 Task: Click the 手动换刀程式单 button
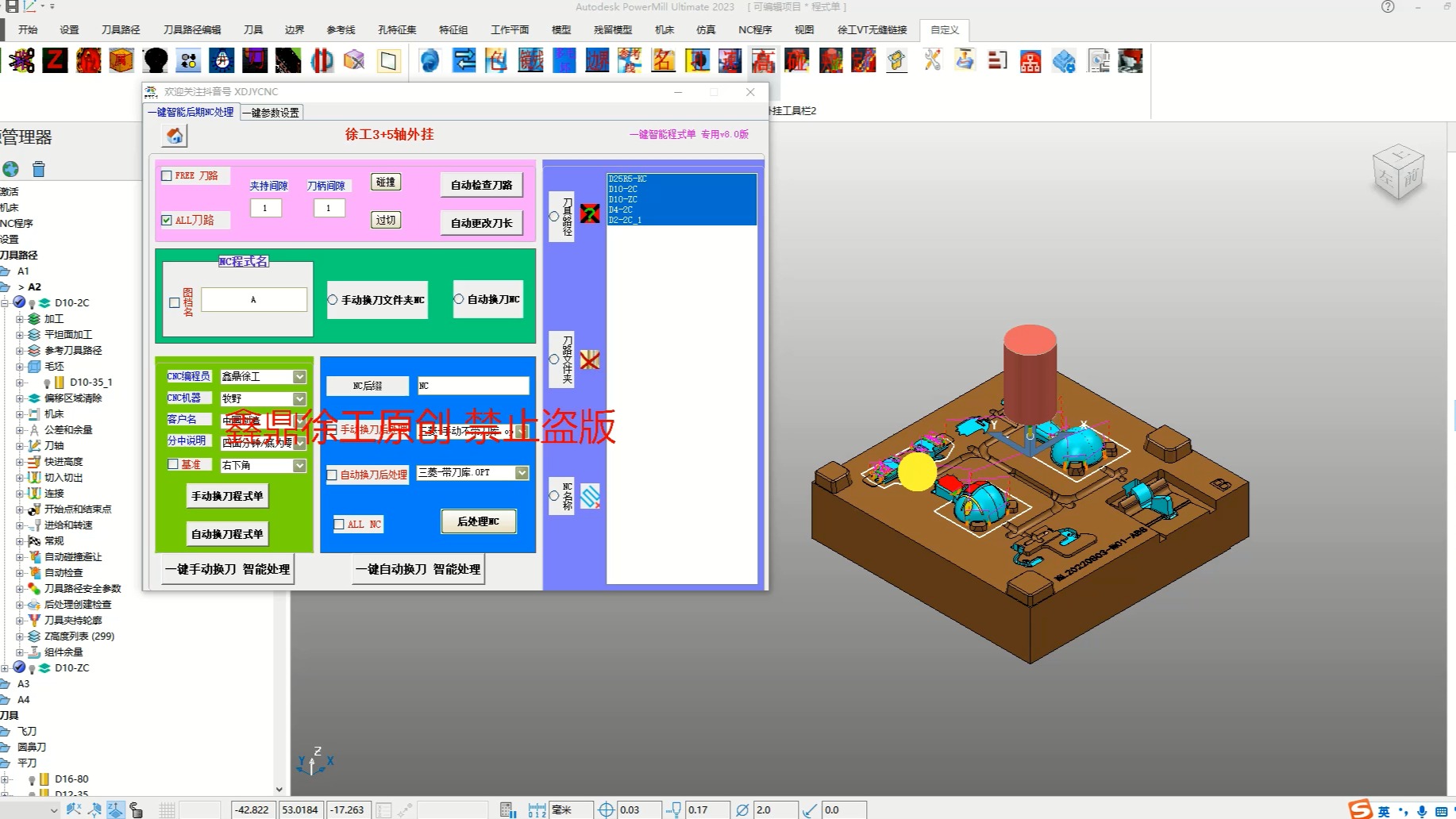pos(227,496)
